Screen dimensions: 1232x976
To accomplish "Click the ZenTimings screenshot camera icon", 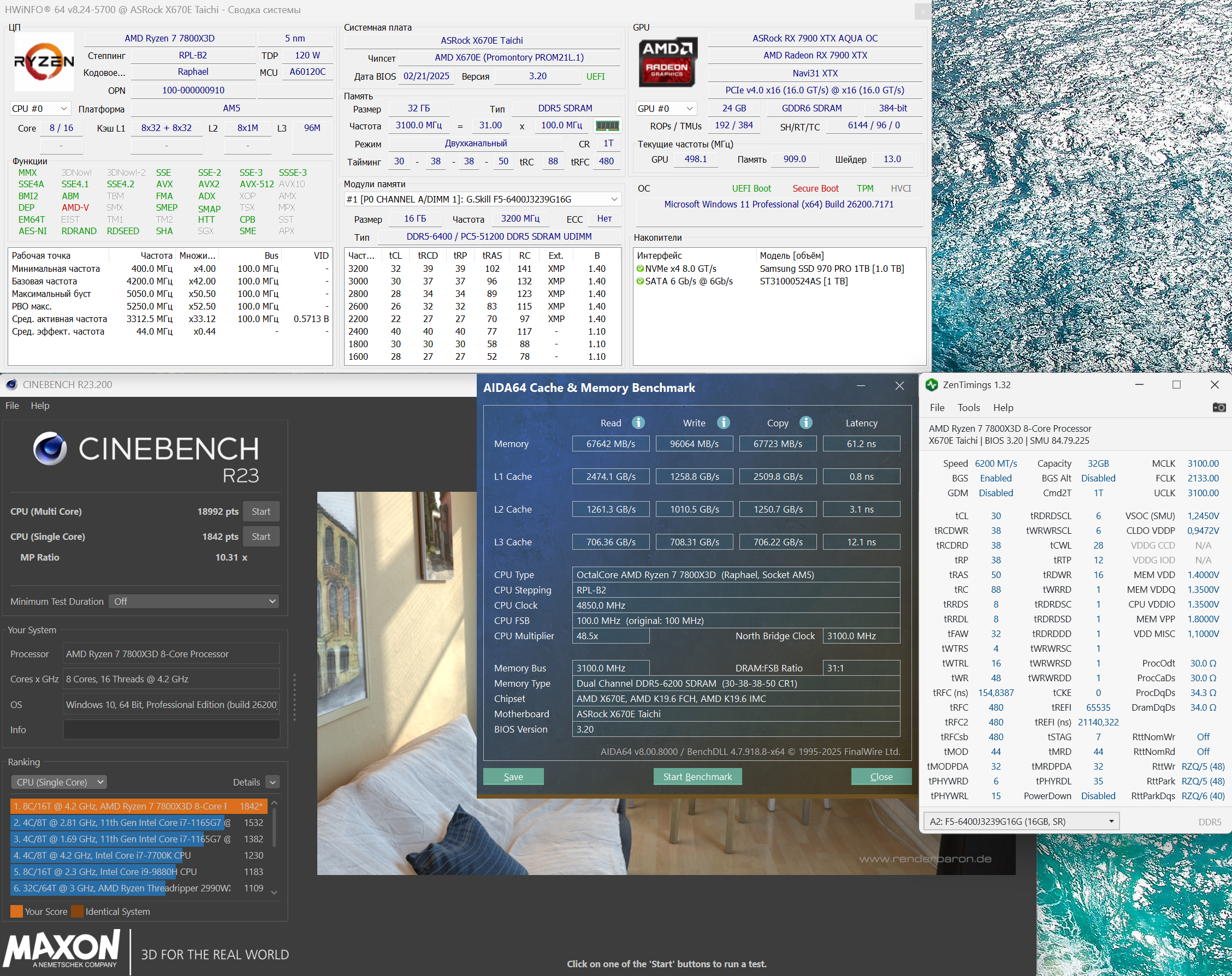I will pos(1218,407).
